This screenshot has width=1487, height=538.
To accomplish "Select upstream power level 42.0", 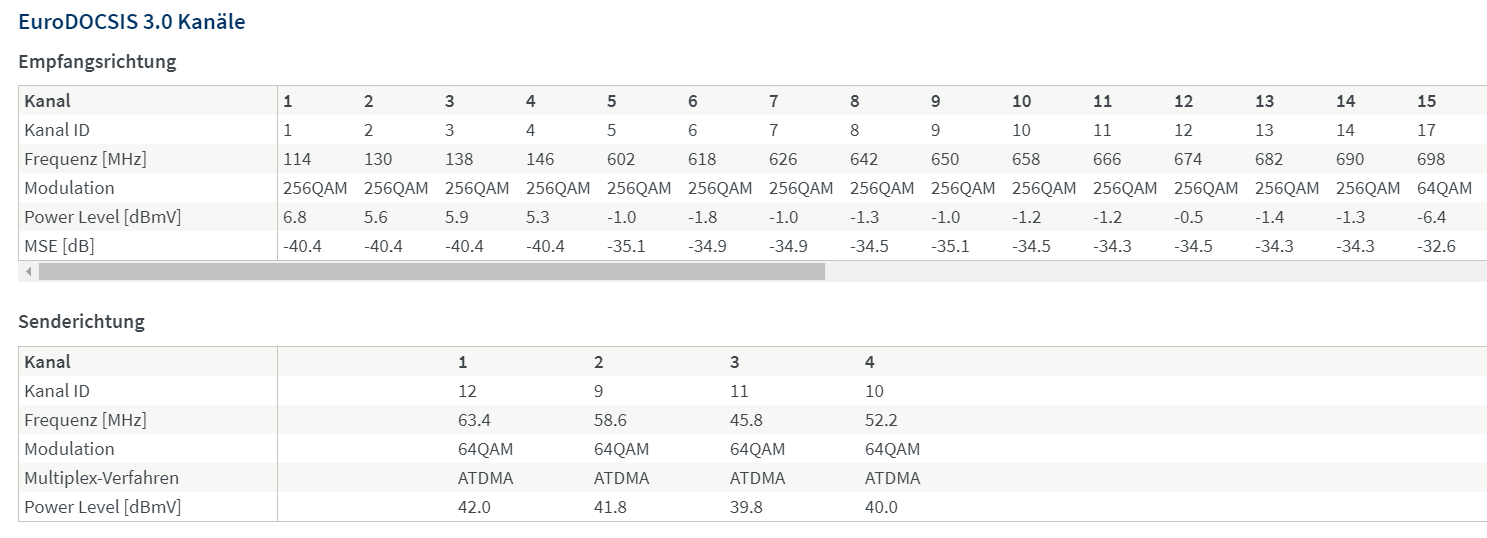I will [474, 507].
